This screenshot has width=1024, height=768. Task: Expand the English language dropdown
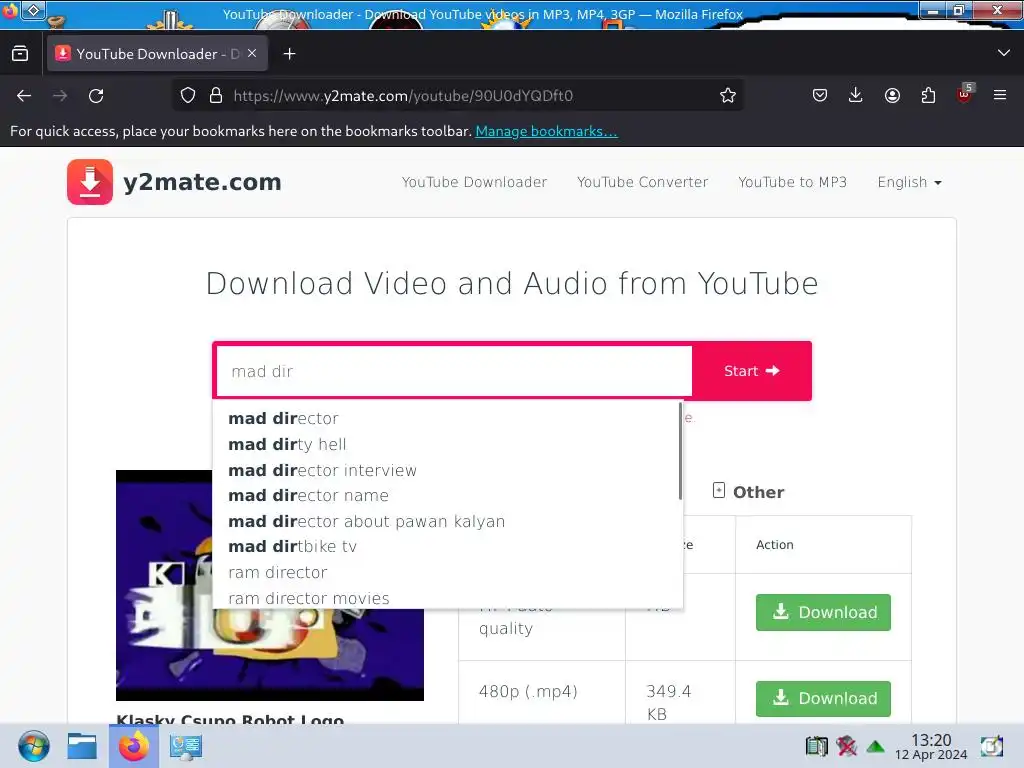pos(909,182)
